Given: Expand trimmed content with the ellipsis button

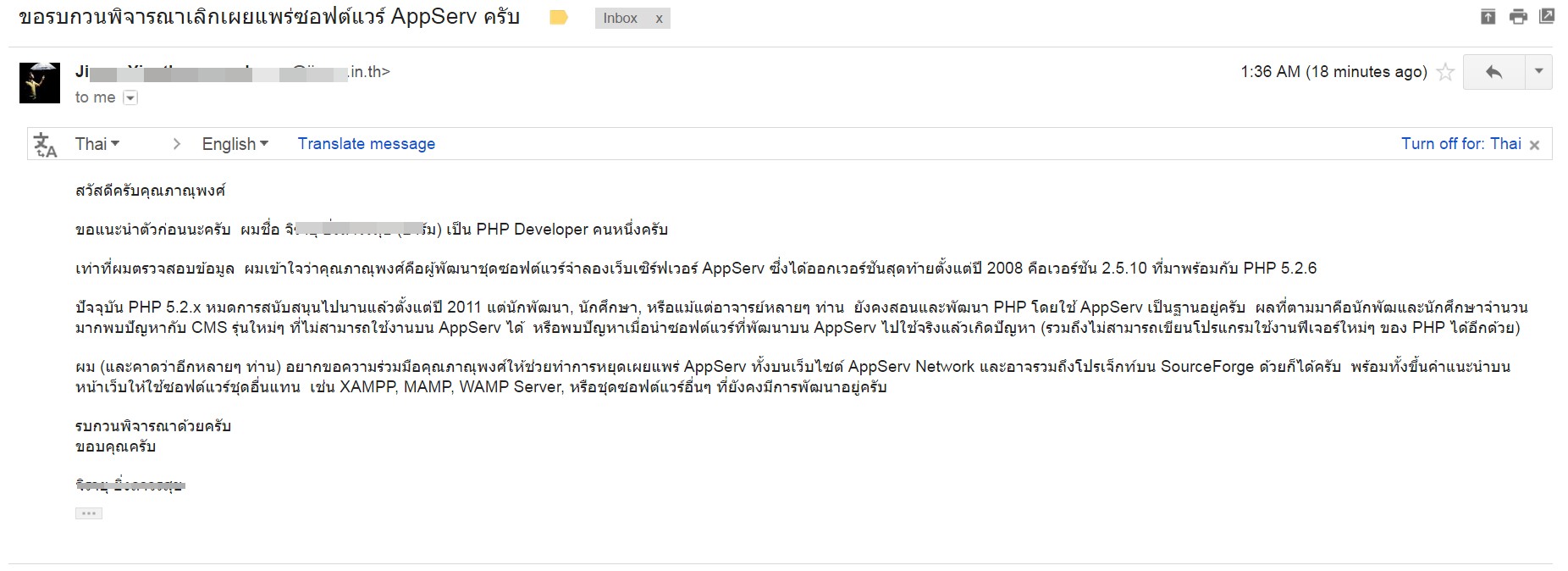Looking at the screenshot, I should tap(89, 513).
